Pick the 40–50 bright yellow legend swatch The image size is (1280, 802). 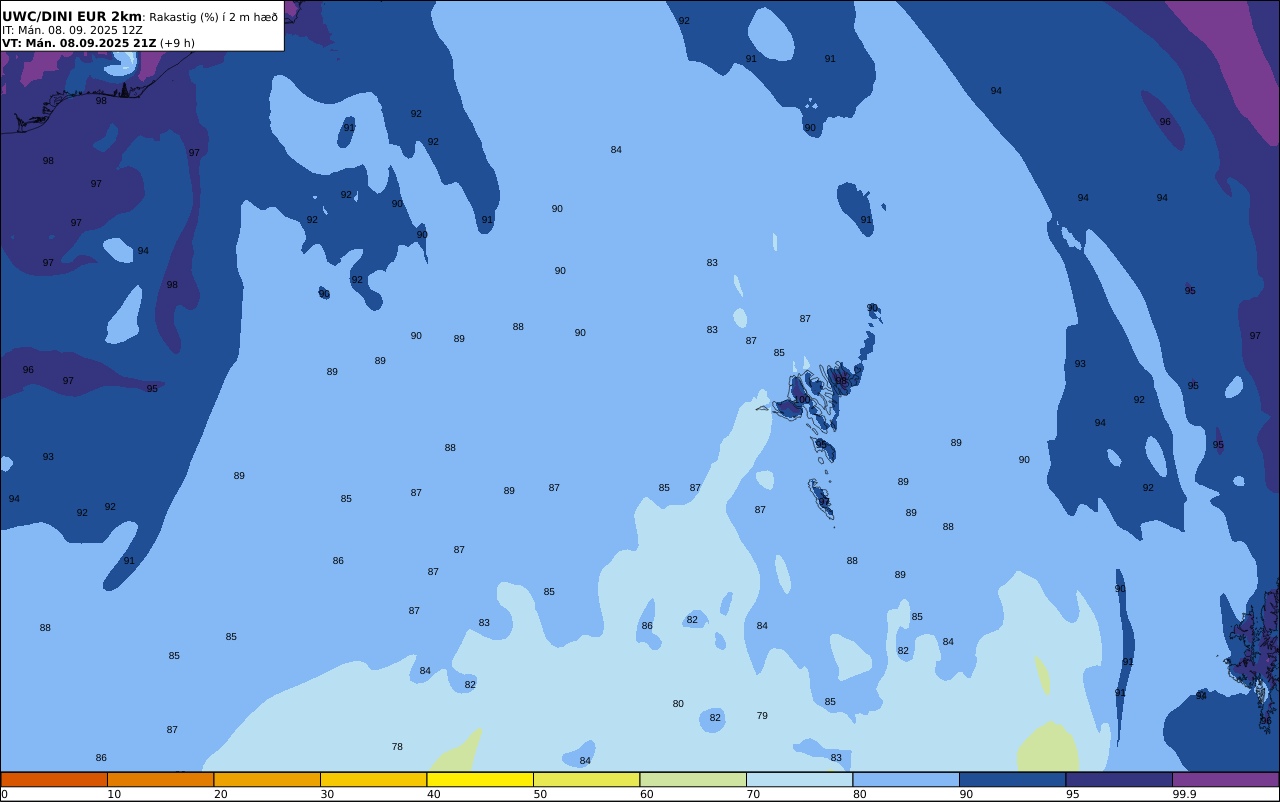(x=480, y=779)
